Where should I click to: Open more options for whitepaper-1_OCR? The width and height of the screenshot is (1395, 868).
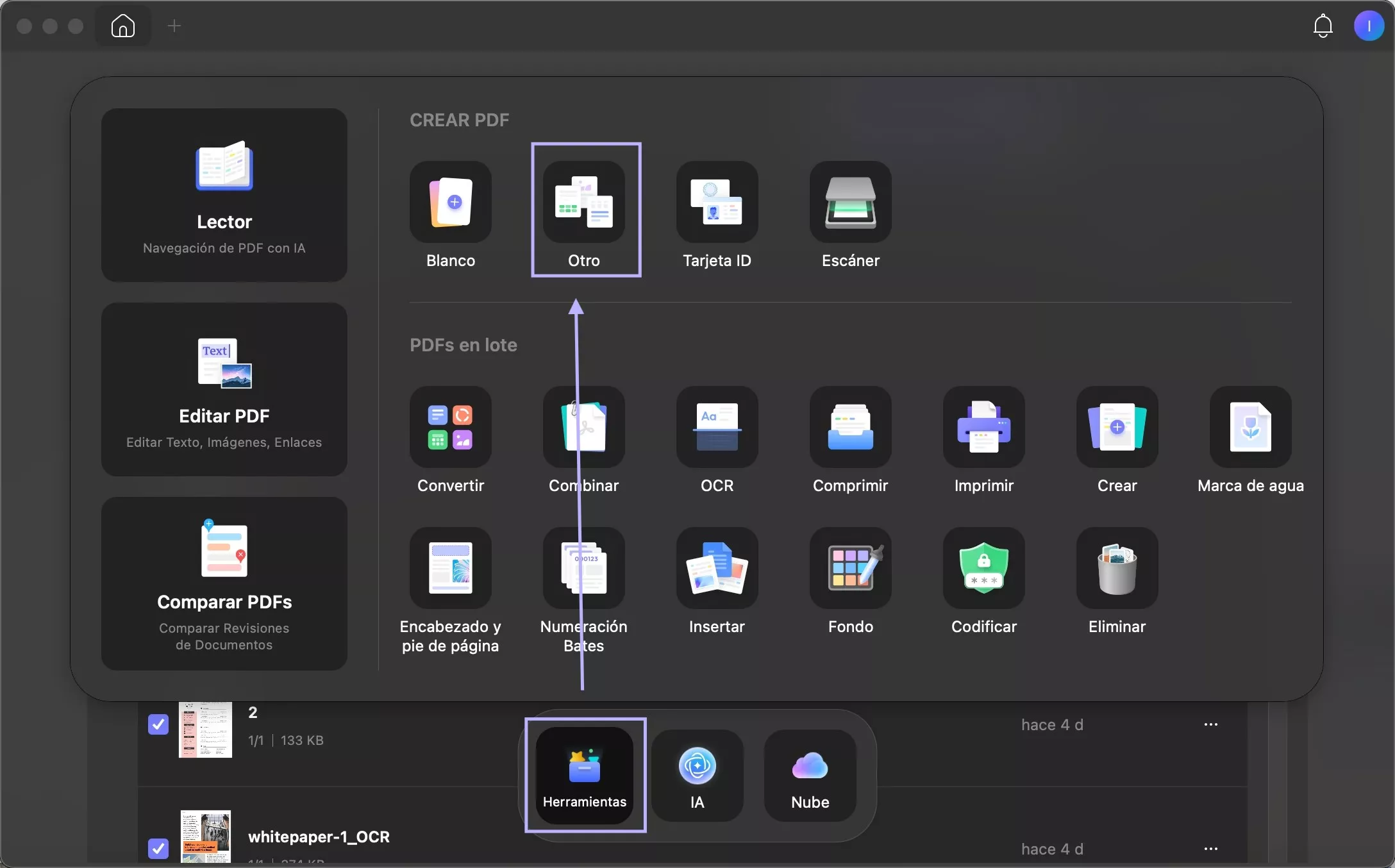coord(1211,849)
